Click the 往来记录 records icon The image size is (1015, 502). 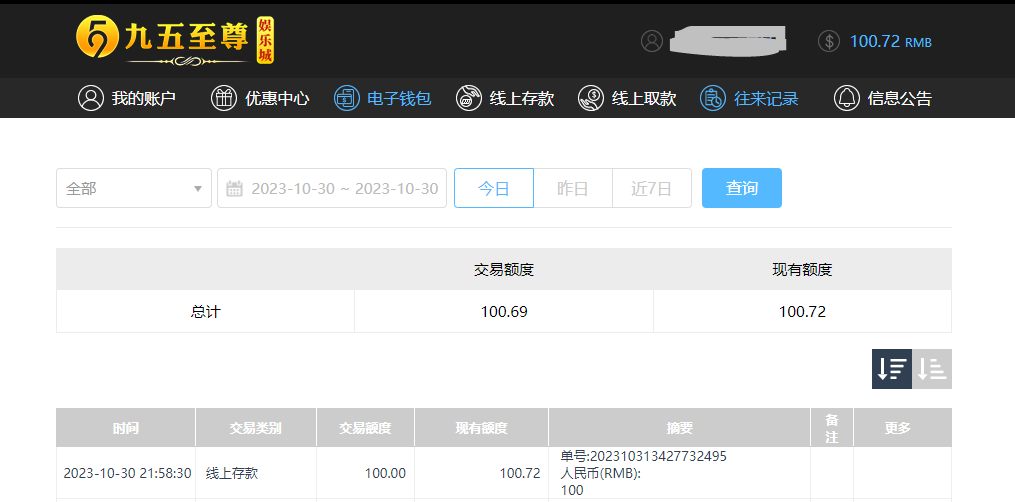pos(713,98)
